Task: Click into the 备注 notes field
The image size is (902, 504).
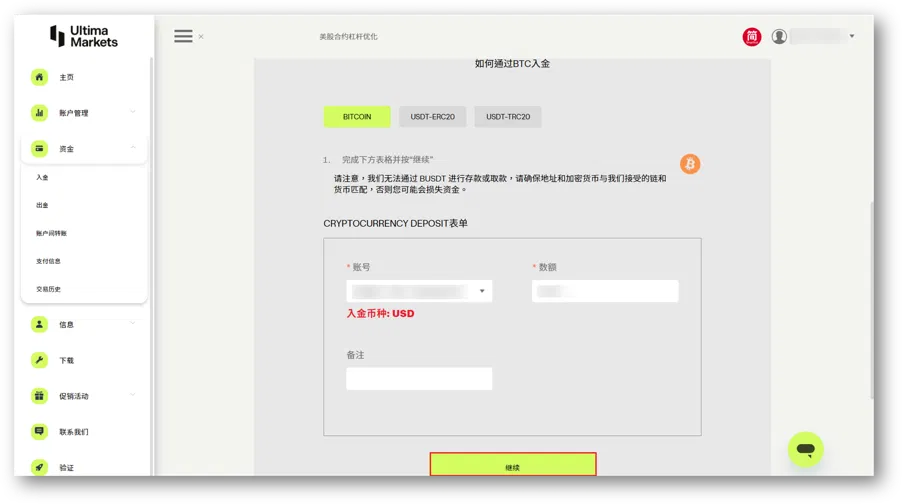Action: click(419, 379)
